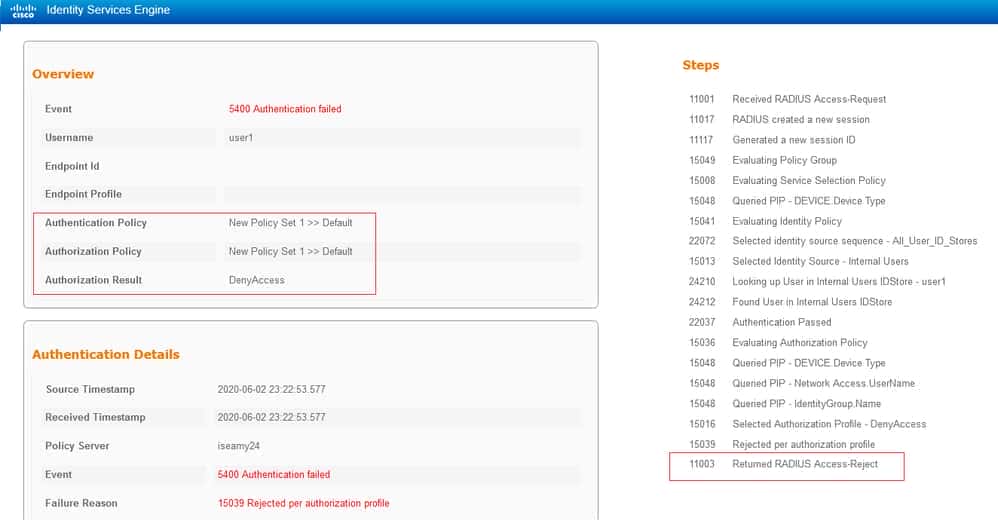This screenshot has width=998, height=524.
Task: Select step 15041 Evaluating Identity Policy
Action: click(766, 221)
